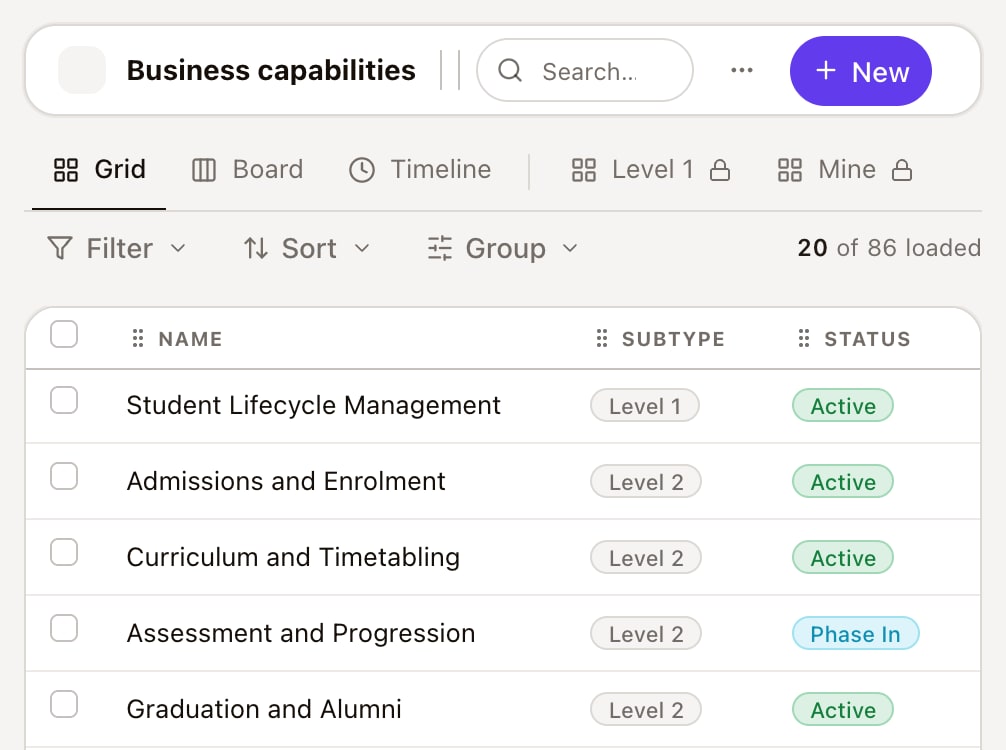Screen dimensions: 1006x750
Task: Open the Mine saved view
Action: (x=845, y=170)
